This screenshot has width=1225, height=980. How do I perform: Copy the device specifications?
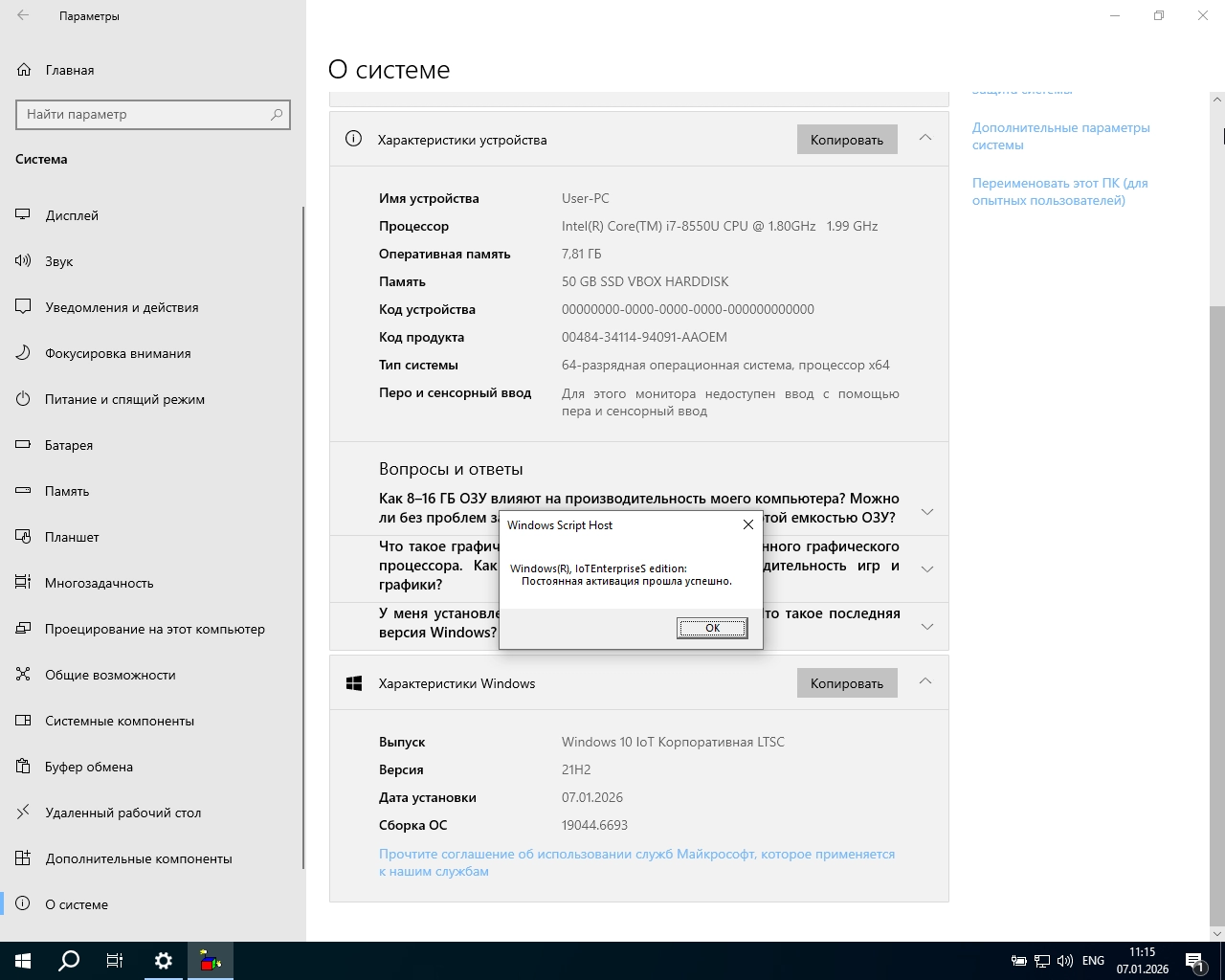(847, 140)
